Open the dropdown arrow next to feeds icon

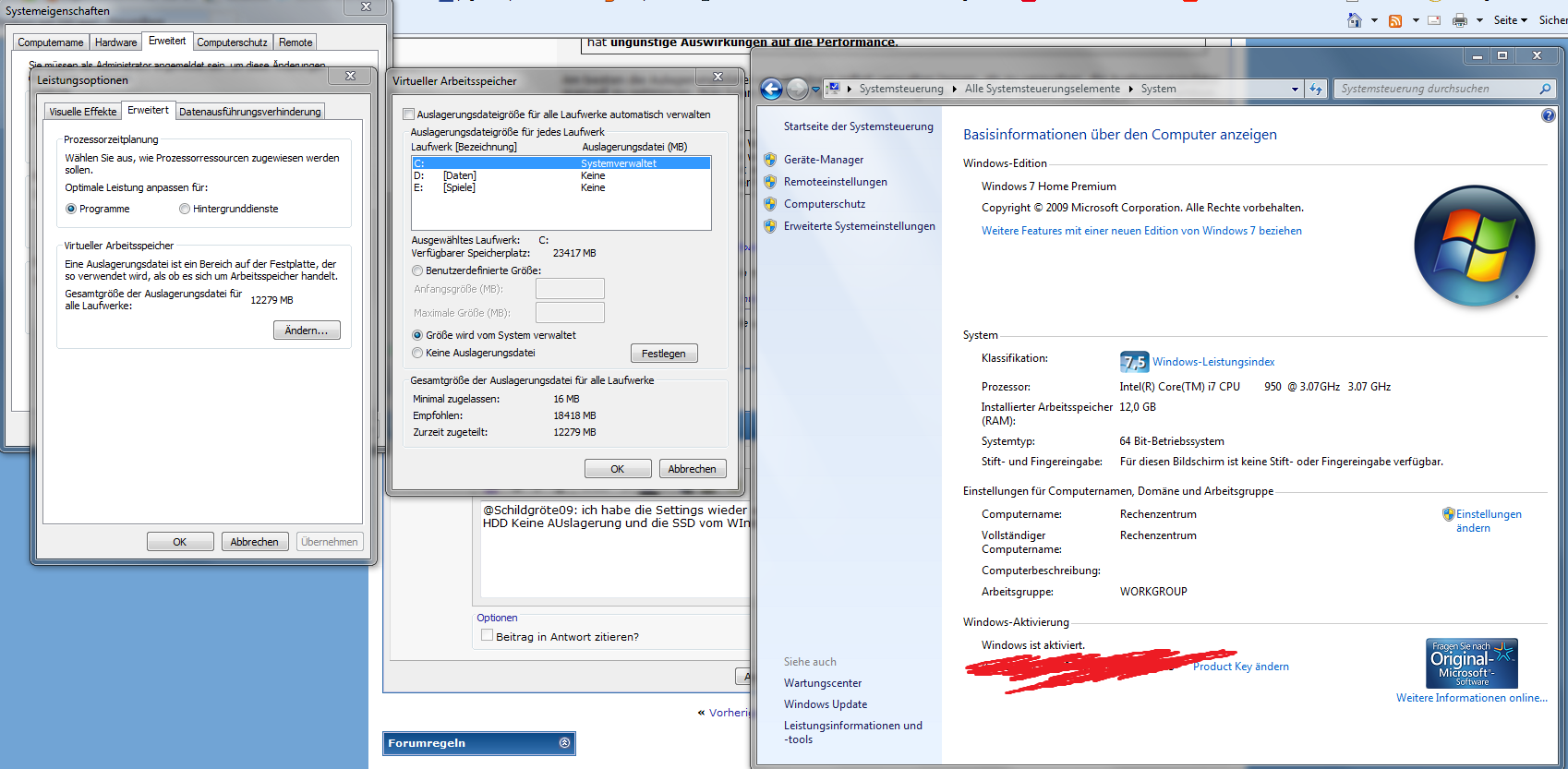tap(1416, 20)
